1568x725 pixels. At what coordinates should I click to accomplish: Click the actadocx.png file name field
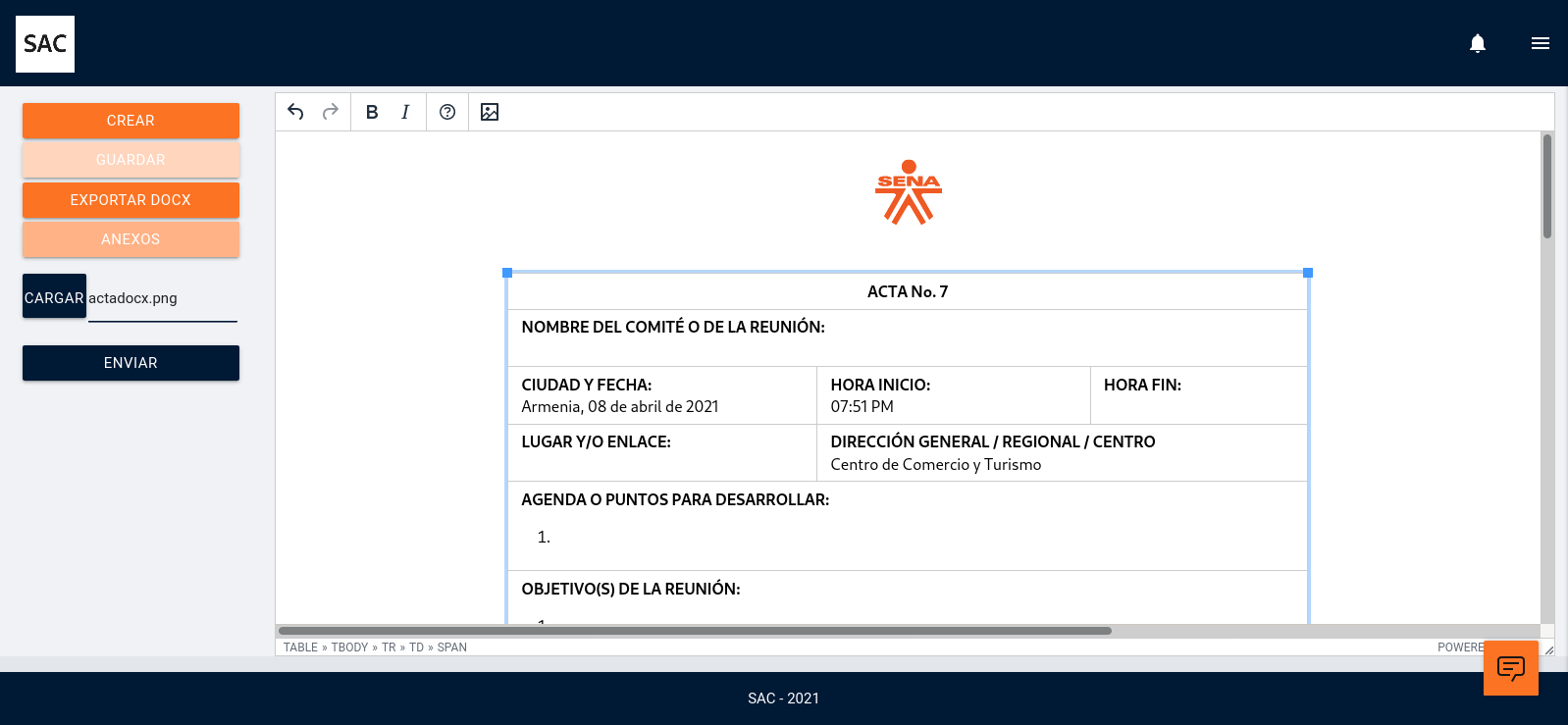click(x=163, y=298)
